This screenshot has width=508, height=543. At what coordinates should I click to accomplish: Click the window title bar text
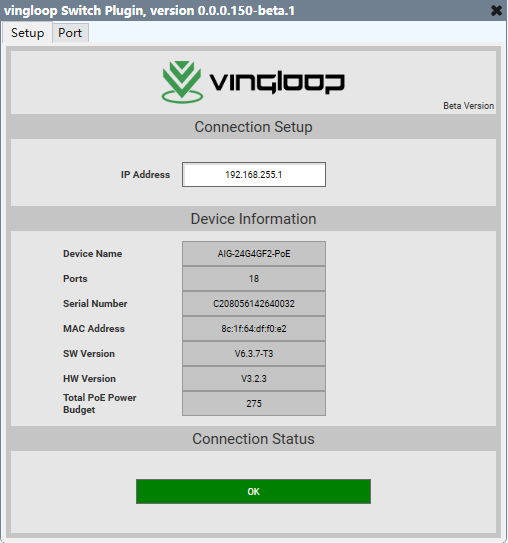pyautogui.click(x=150, y=11)
